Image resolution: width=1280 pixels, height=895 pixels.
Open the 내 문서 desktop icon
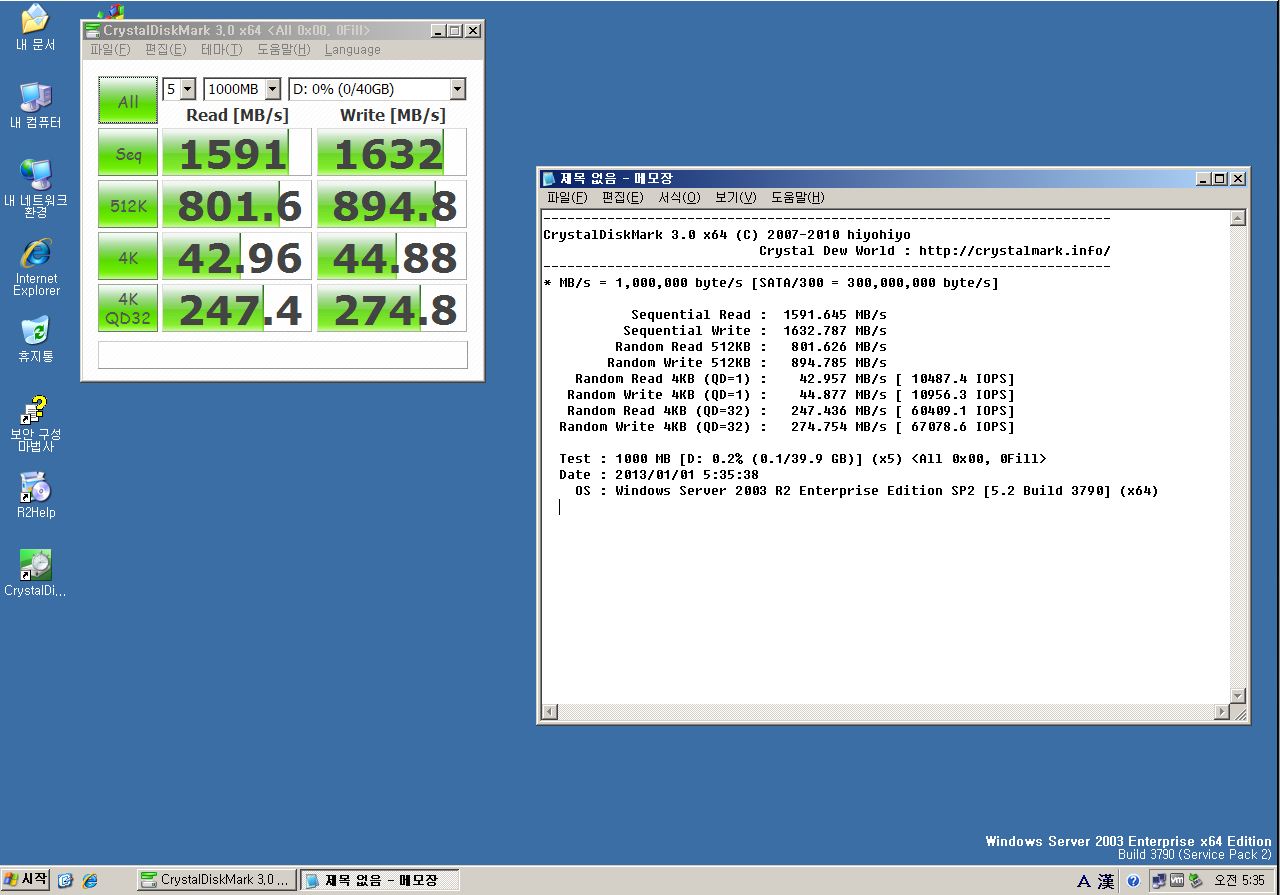point(35,27)
